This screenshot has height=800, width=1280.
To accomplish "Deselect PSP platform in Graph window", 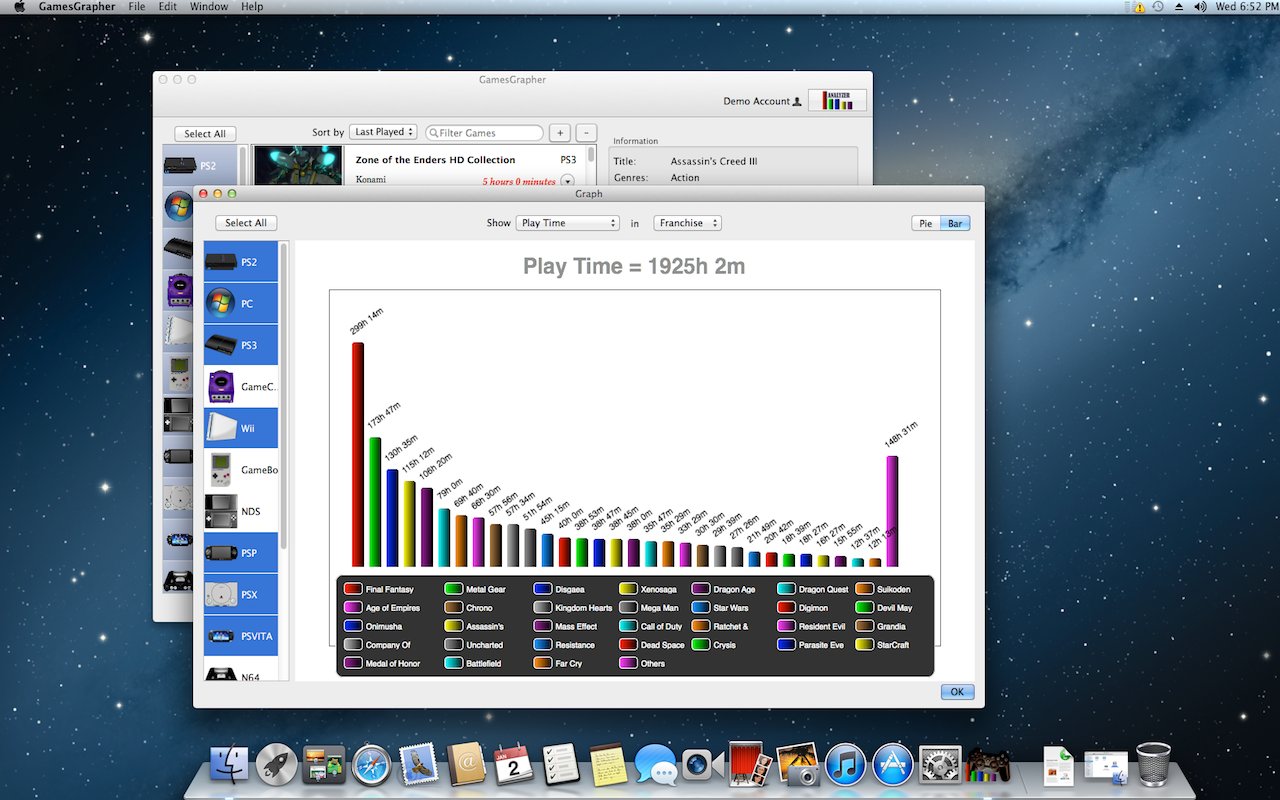I will (x=241, y=553).
